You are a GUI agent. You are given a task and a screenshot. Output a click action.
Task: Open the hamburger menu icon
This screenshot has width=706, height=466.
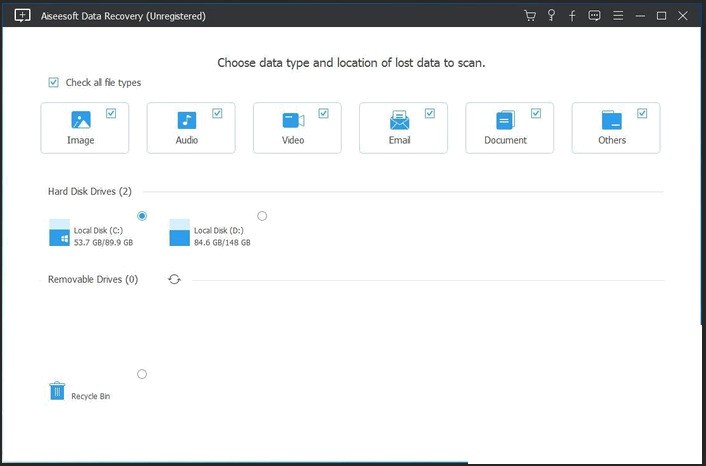click(x=618, y=16)
